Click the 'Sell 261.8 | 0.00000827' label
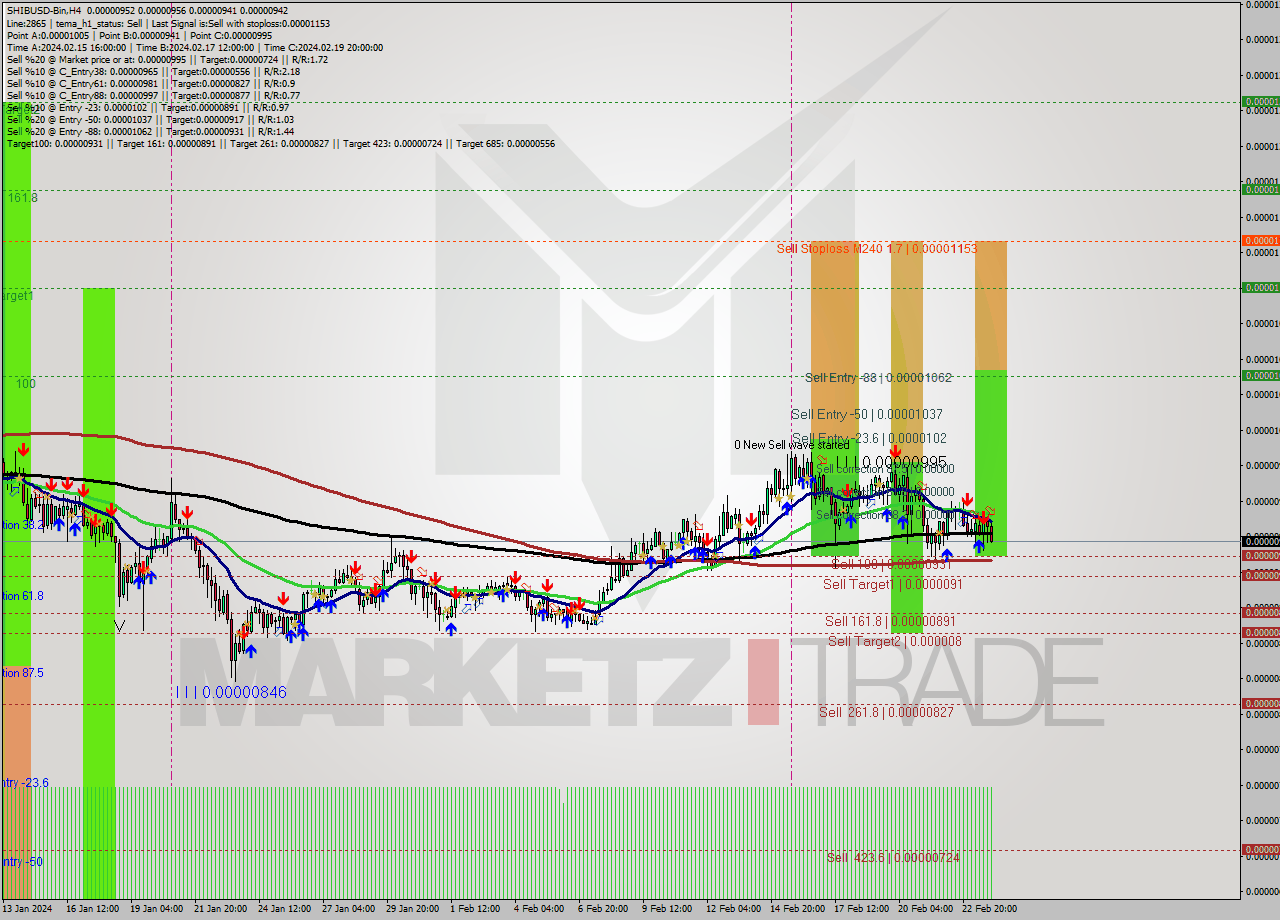Image resolution: width=1280 pixels, height=920 pixels. (x=886, y=712)
